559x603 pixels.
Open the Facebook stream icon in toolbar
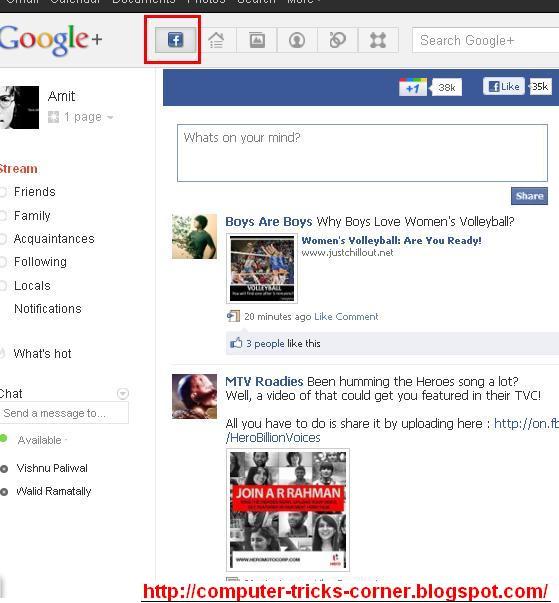click(x=176, y=40)
